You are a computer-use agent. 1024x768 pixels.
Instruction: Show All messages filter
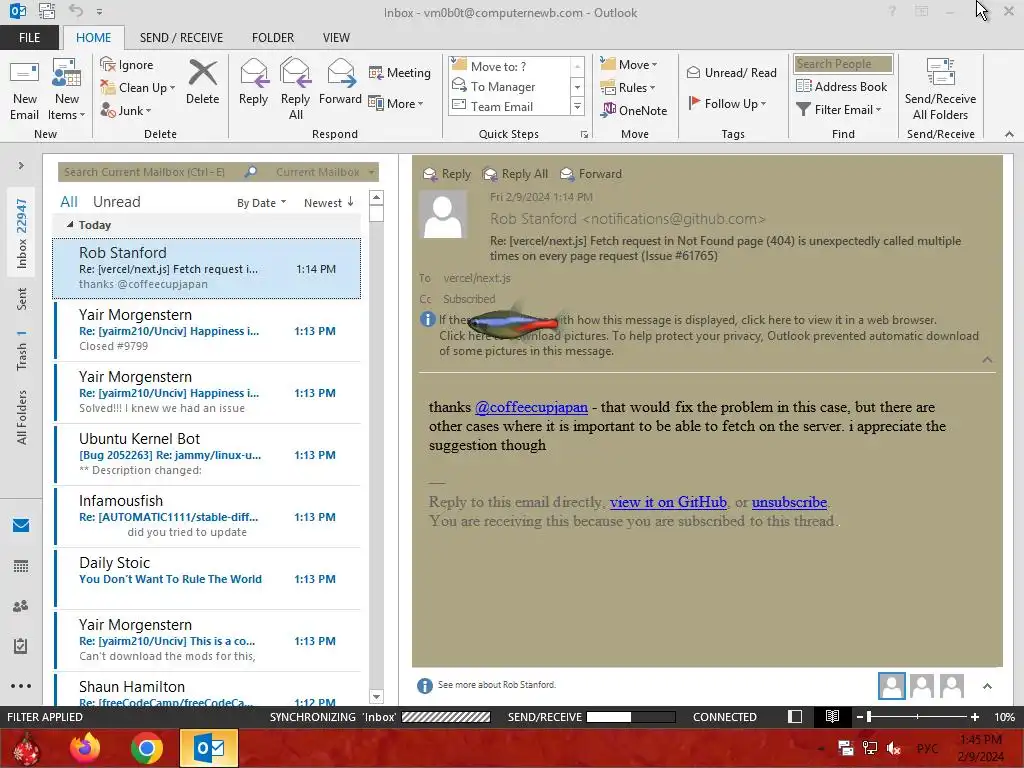(x=69, y=202)
